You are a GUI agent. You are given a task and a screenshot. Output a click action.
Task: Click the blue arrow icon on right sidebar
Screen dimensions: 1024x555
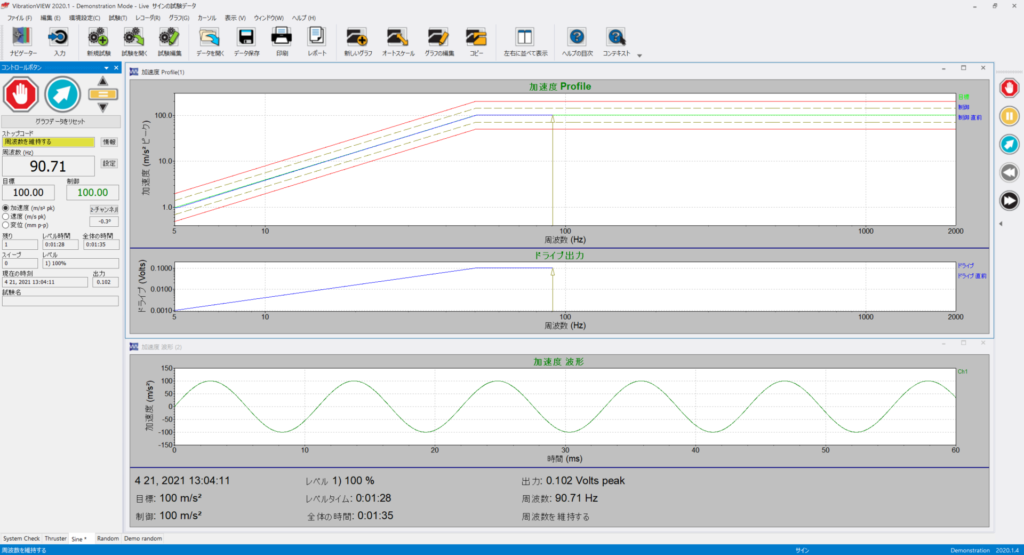(x=1009, y=144)
